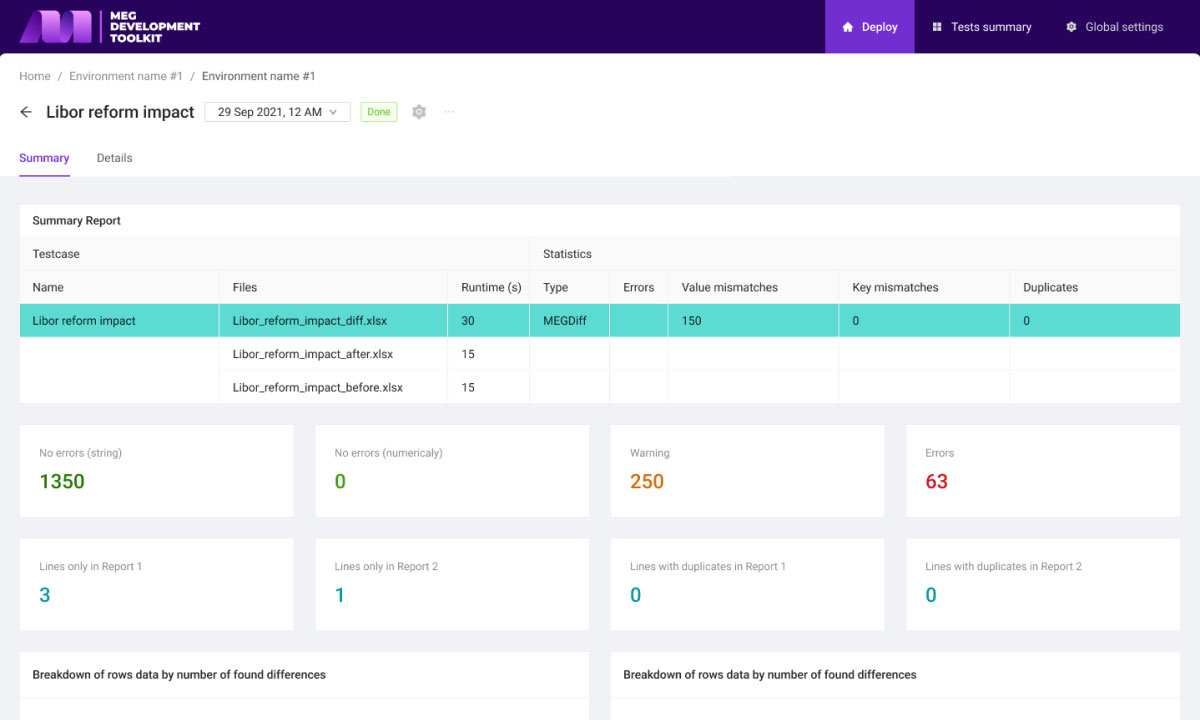Click the MEG Development Toolkit logo

coord(110,27)
